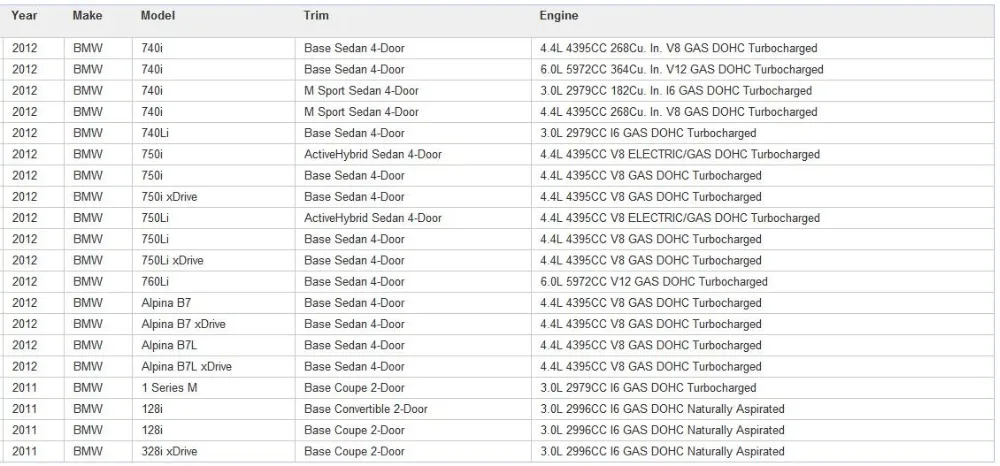Viewport: 1000px width, 466px height.
Task: Click the M Sport Sedan 4-Door 4.4L row trim
Action: point(413,112)
